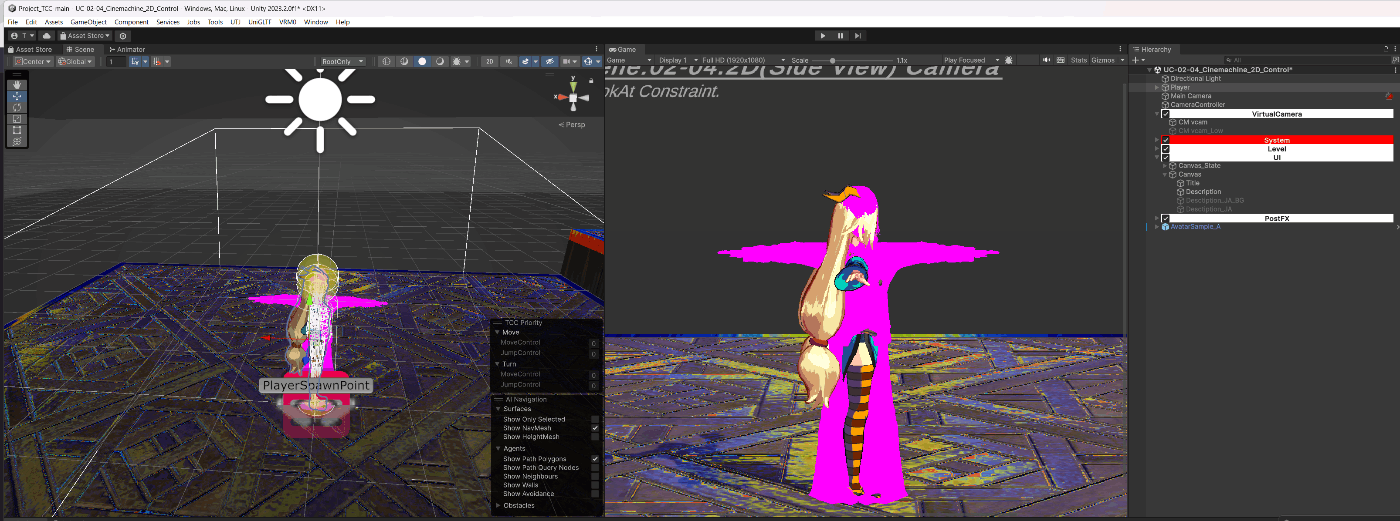Screen dimensions: 1400x521
Task: Click the Scene gizmos sphere icon
Action: (x=587, y=61)
